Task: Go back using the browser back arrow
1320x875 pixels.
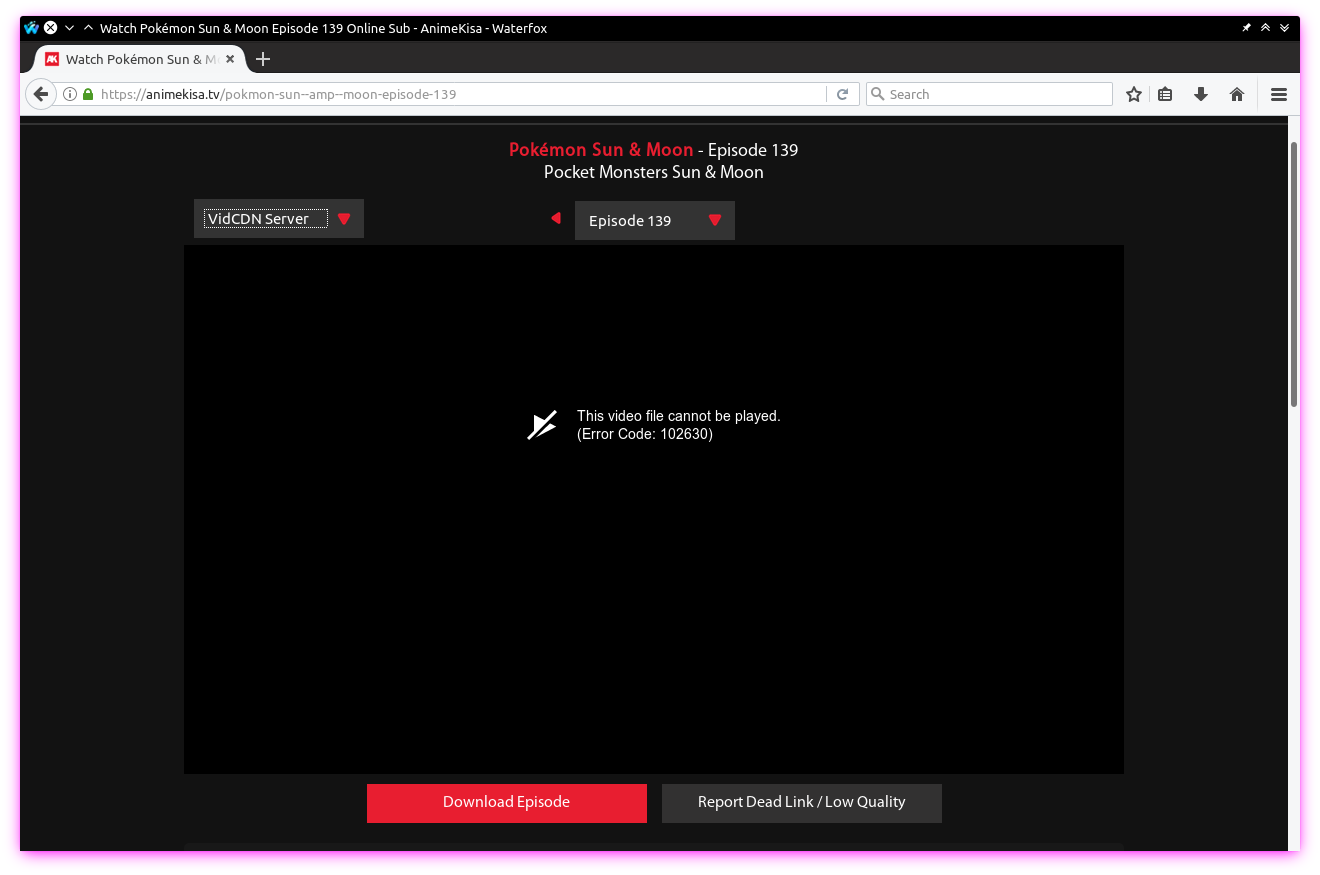Action: [x=40, y=94]
